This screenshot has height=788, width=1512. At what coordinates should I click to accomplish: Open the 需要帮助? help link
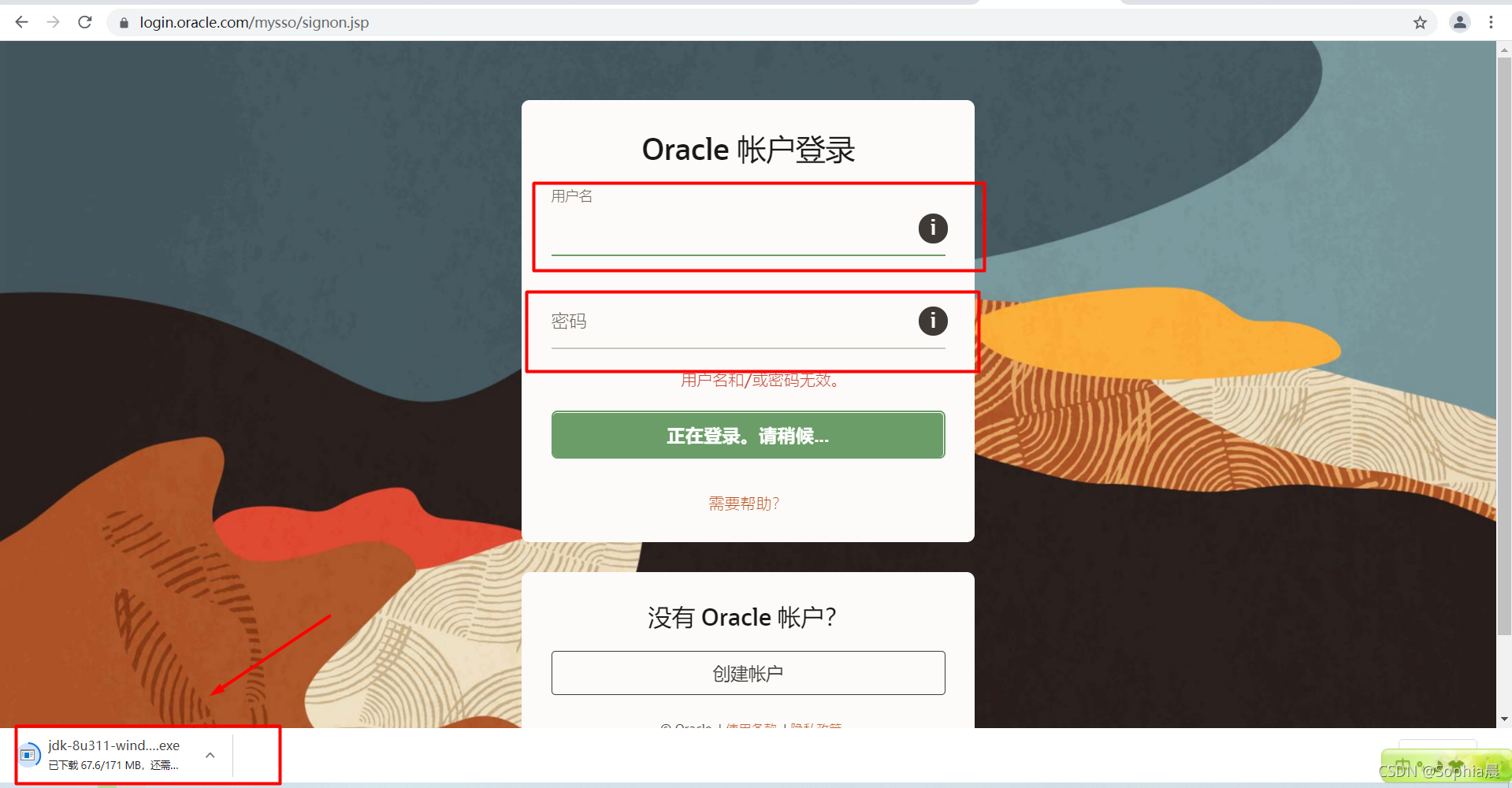coord(744,504)
